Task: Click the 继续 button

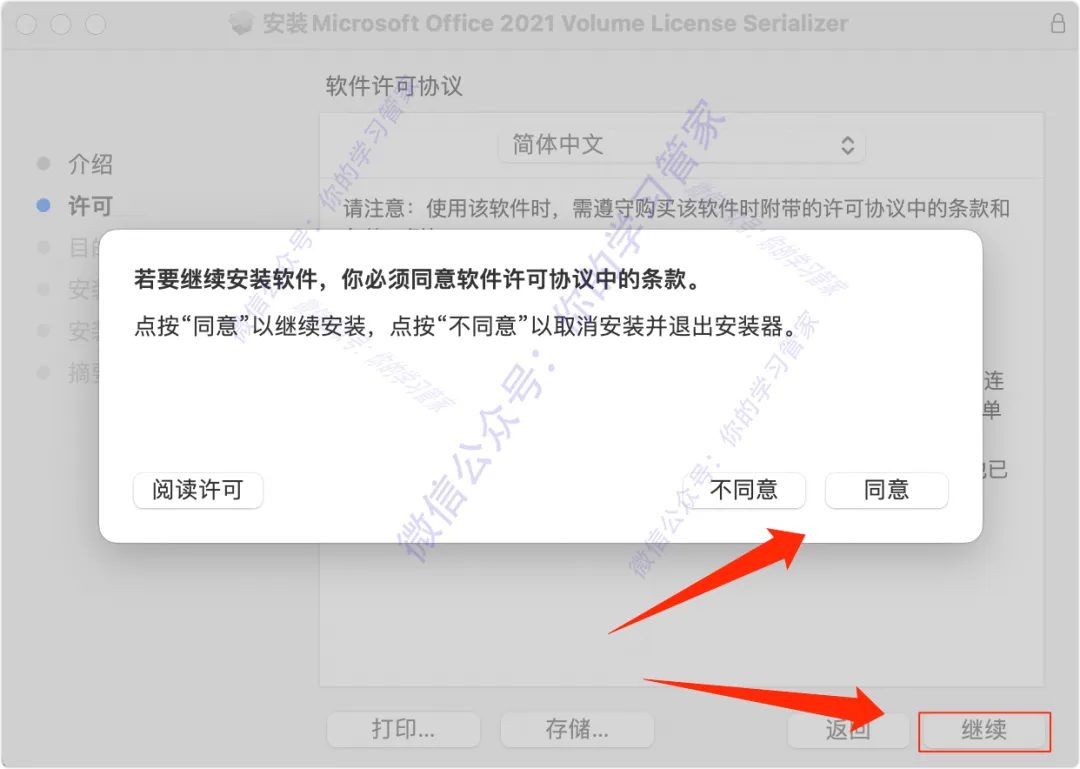Action: [x=984, y=730]
